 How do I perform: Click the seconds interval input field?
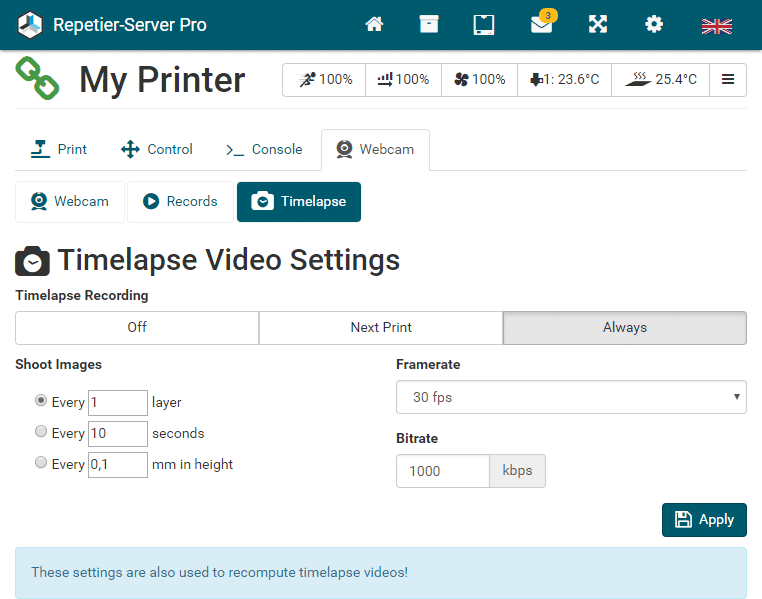click(x=118, y=434)
